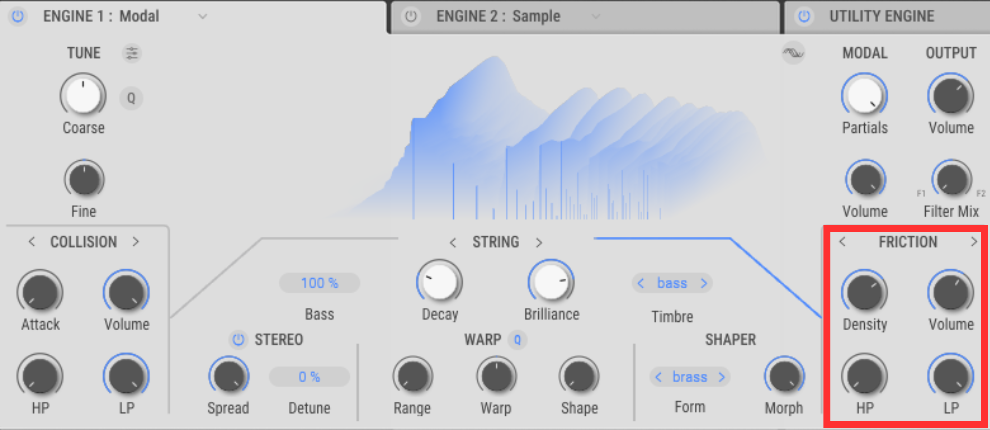Click the Modal Volume knob

pyautogui.click(x=864, y=179)
